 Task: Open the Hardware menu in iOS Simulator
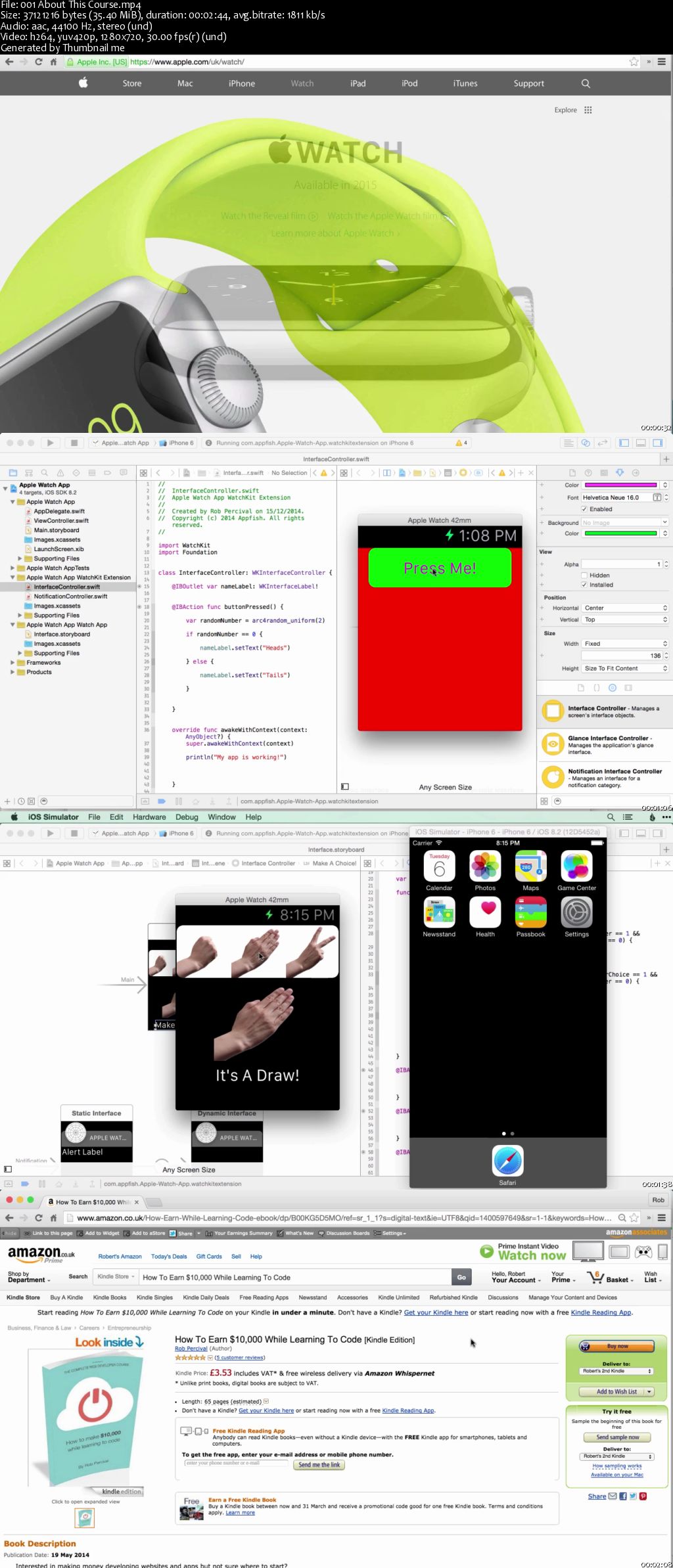pyautogui.click(x=149, y=817)
